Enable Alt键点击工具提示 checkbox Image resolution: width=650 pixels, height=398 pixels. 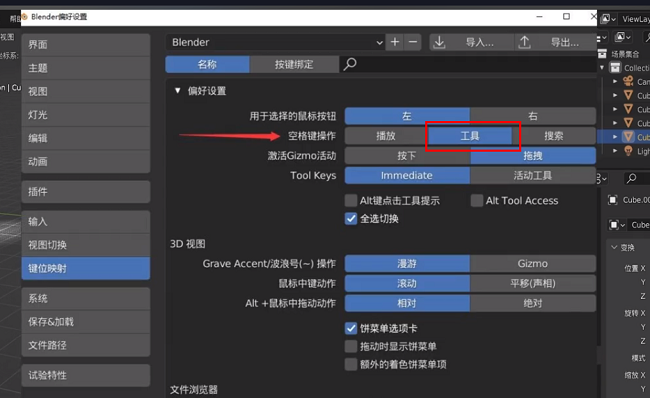[x=351, y=201]
